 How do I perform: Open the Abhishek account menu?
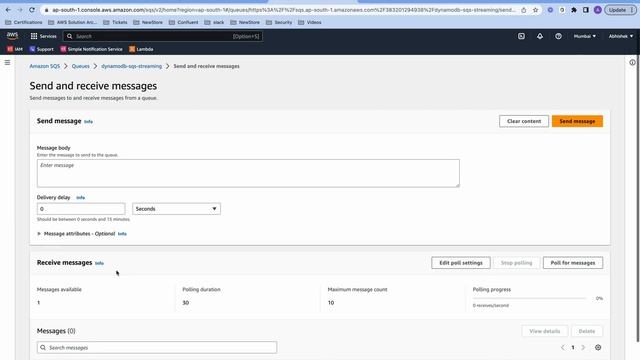[x=621, y=36]
